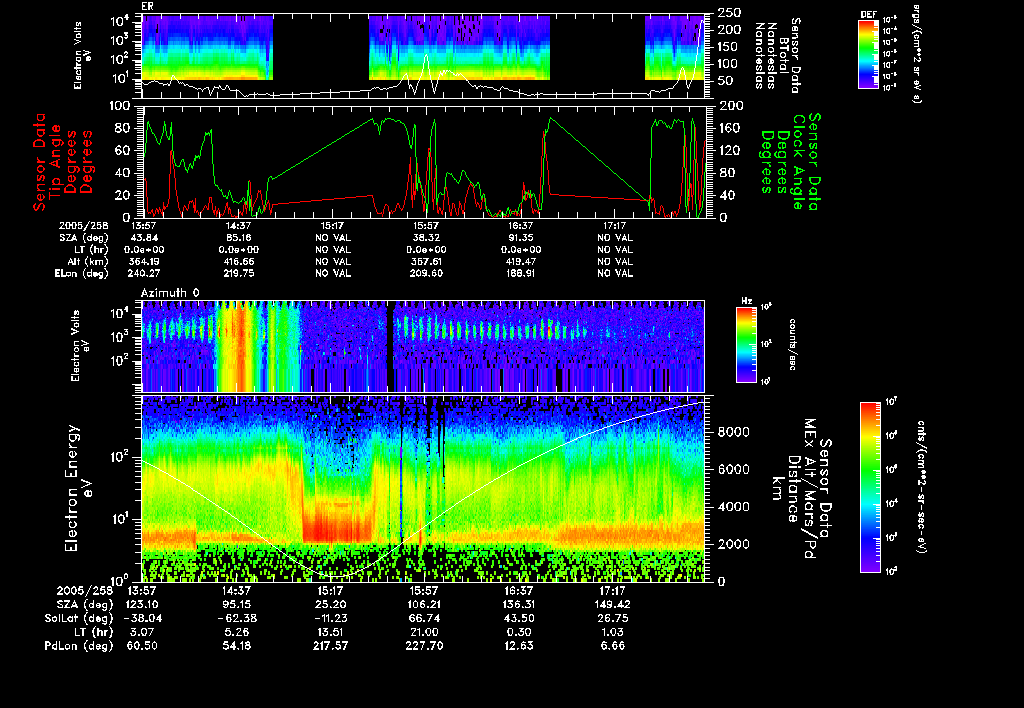Viewport: 1024px width, 708px height.
Task: Click the 17:17 time tick below the electron energy plot
Action: coord(610,591)
